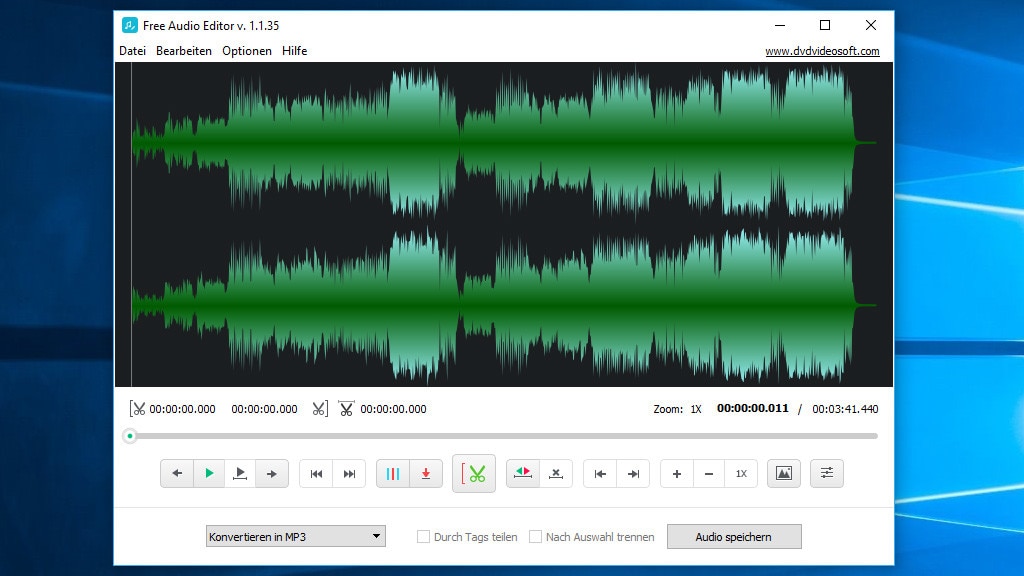Open the Bearbeiten menu
1024x576 pixels.
(x=184, y=50)
